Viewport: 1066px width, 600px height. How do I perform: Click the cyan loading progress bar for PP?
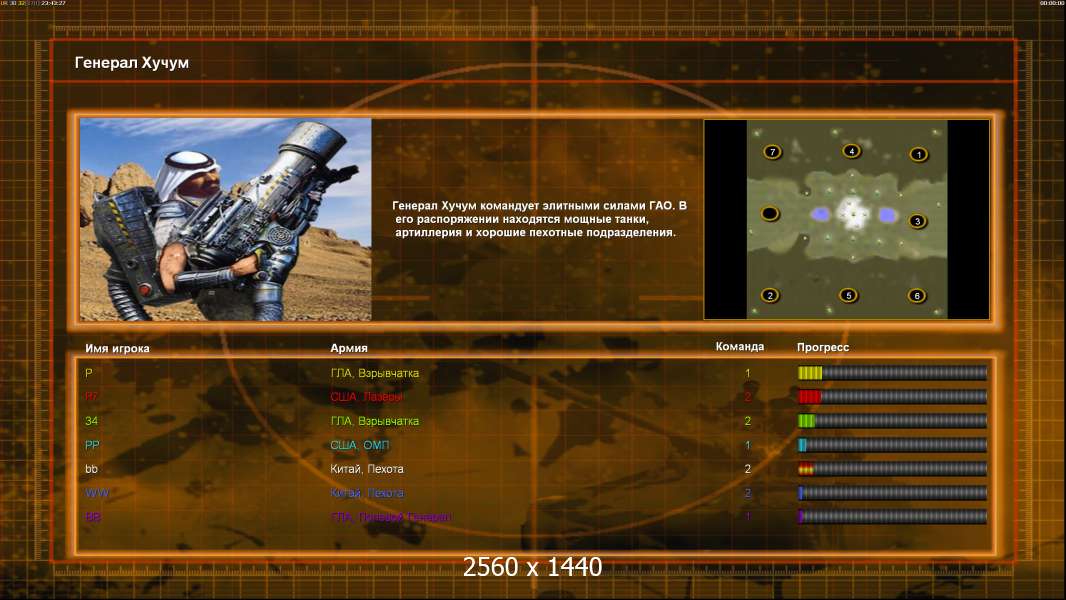pyautogui.click(x=892, y=445)
